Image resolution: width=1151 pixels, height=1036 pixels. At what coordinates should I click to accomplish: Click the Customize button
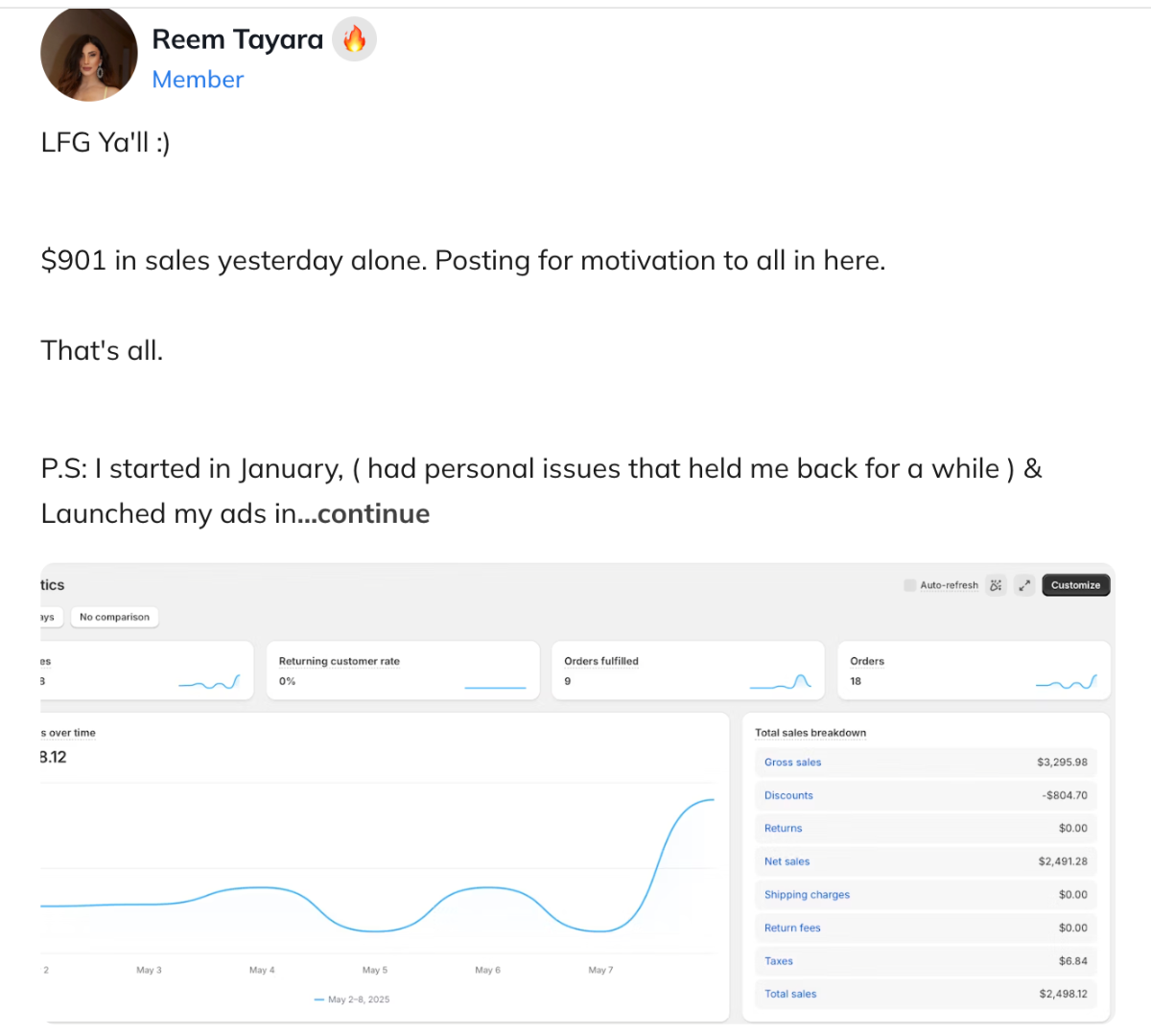click(1075, 585)
